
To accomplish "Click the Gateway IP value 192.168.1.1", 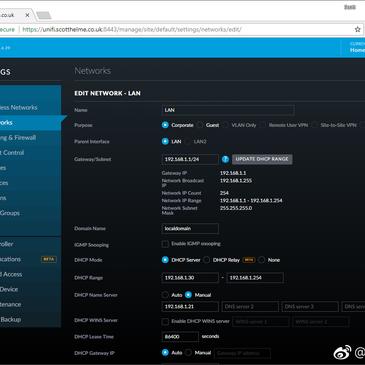I will coord(233,173).
